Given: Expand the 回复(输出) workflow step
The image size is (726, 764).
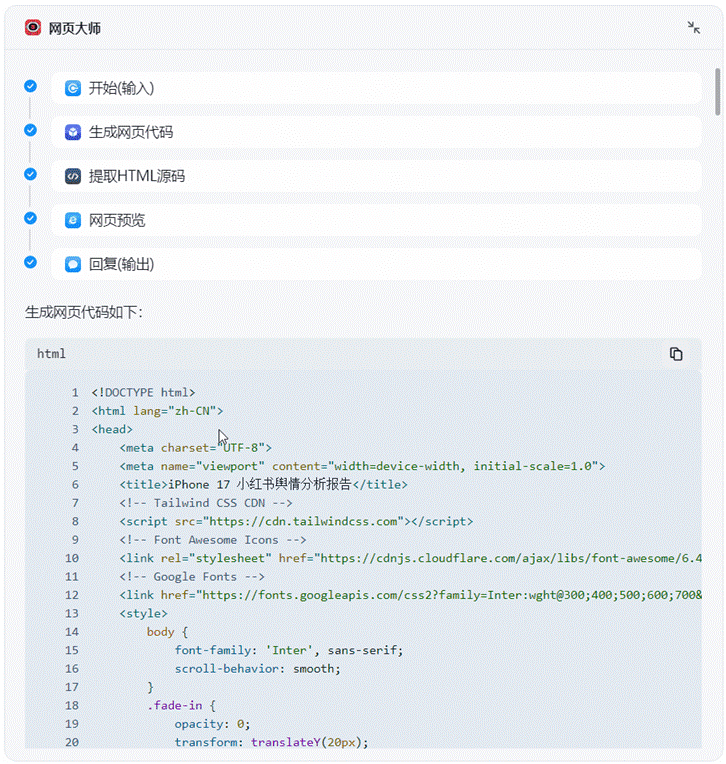Looking at the screenshot, I should pos(380,264).
